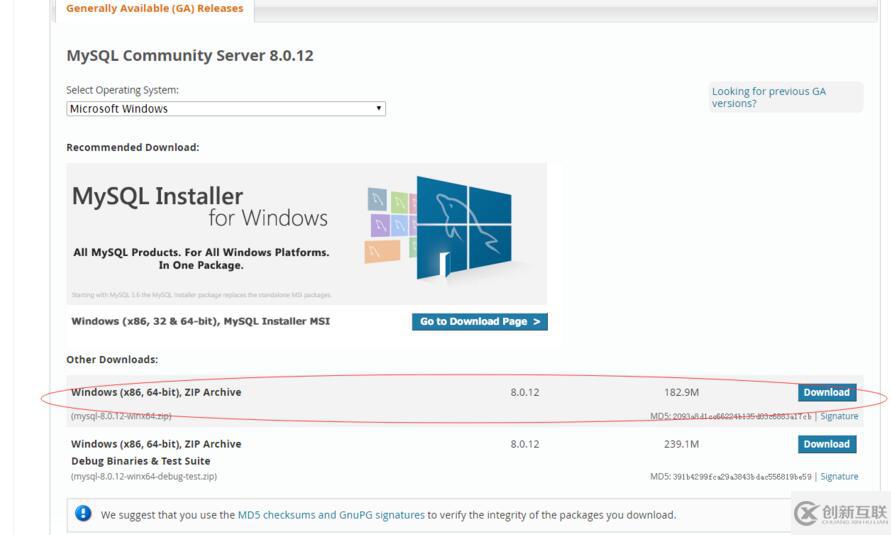Click 'Windows (x86, 32 & 64-bit), MySQL Installer MSI' text

pos(201,321)
